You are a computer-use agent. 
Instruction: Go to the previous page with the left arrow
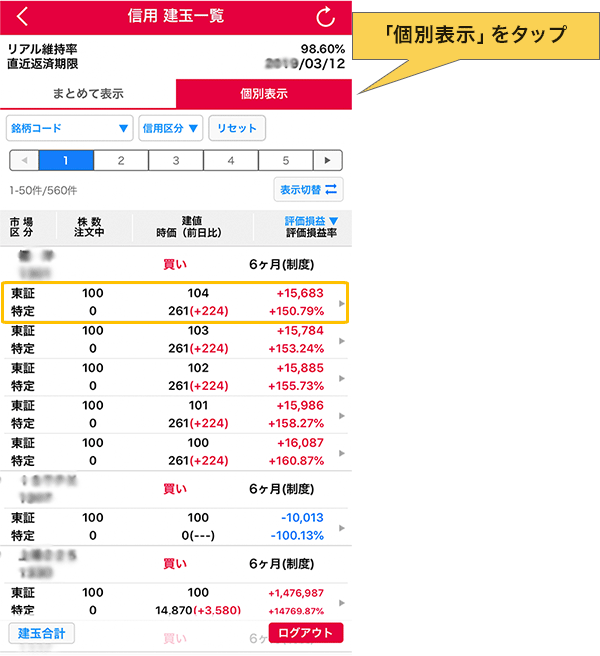(24, 160)
